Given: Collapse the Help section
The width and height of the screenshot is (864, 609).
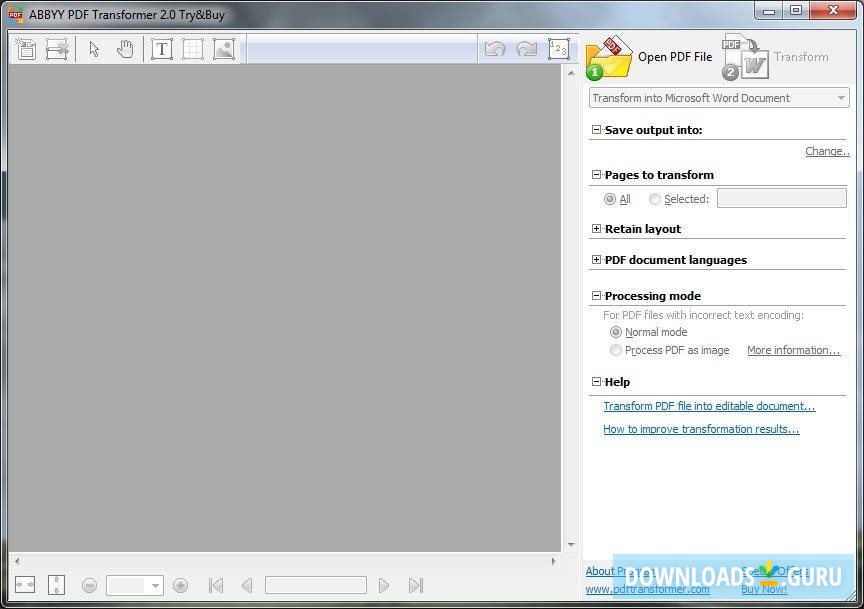Looking at the screenshot, I should tap(596, 381).
